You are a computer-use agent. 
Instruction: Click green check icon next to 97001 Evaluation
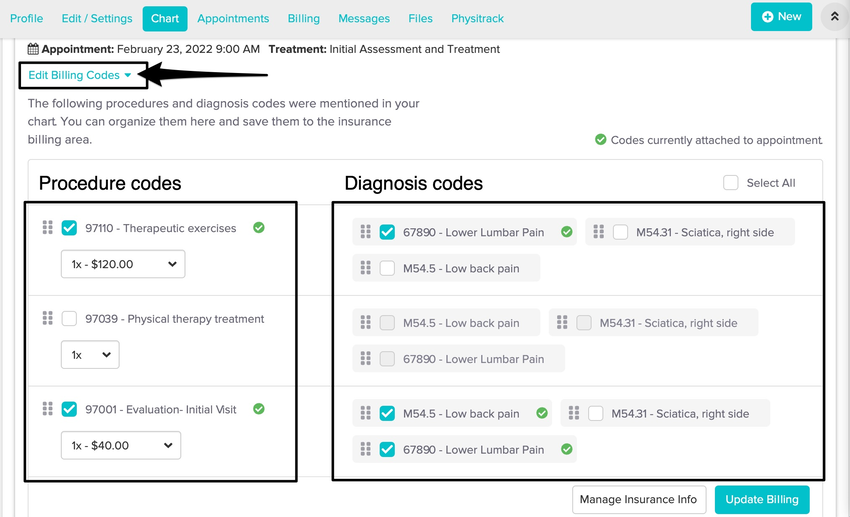(259, 409)
